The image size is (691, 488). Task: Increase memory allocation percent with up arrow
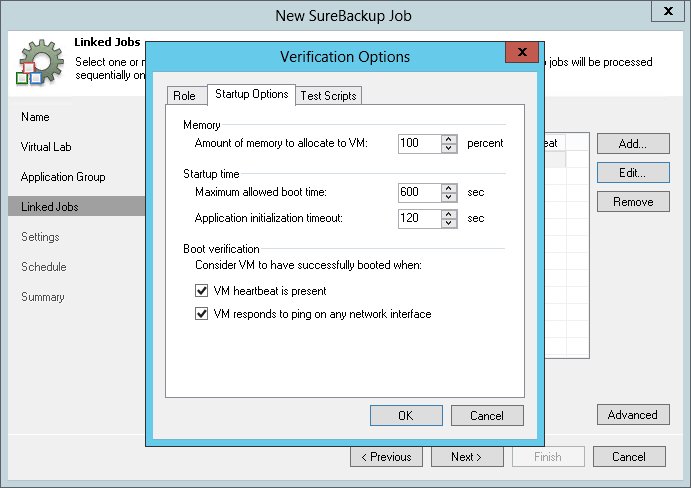pos(449,139)
